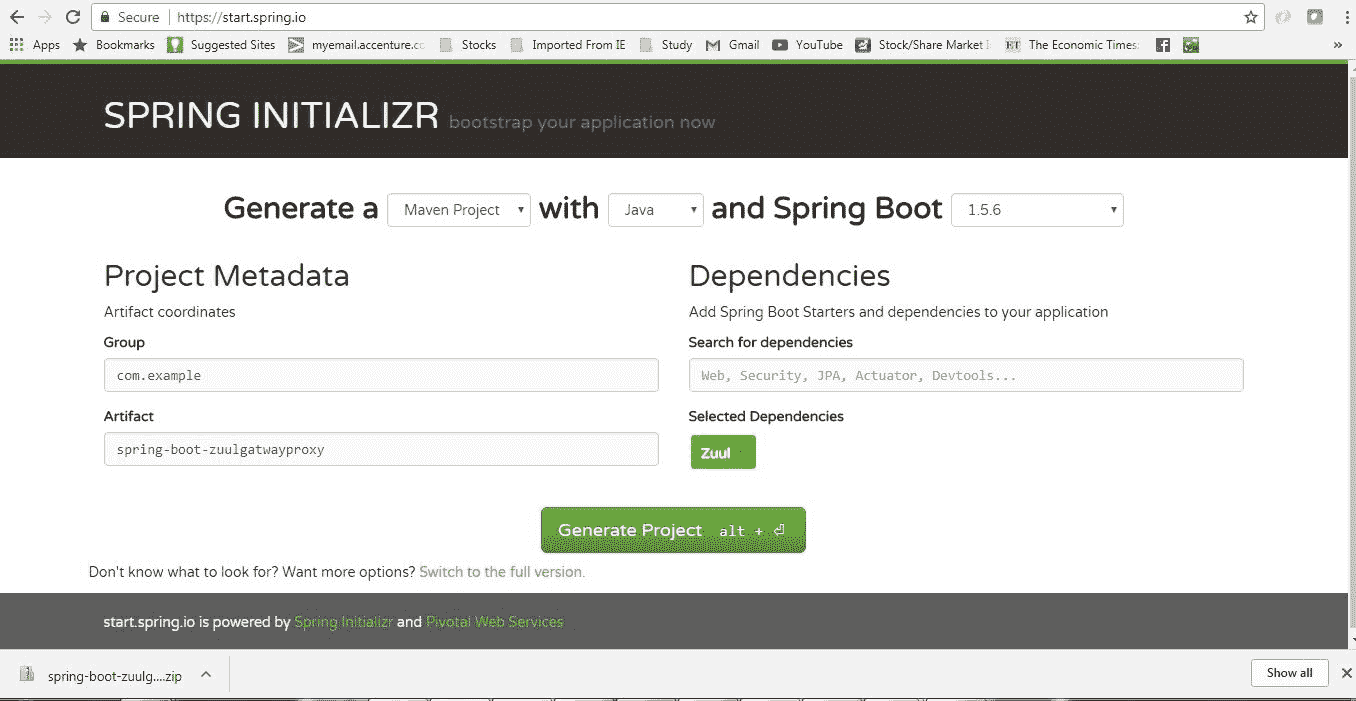Click into the Group input field
The width and height of the screenshot is (1356, 701).
(x=381, y=375)
